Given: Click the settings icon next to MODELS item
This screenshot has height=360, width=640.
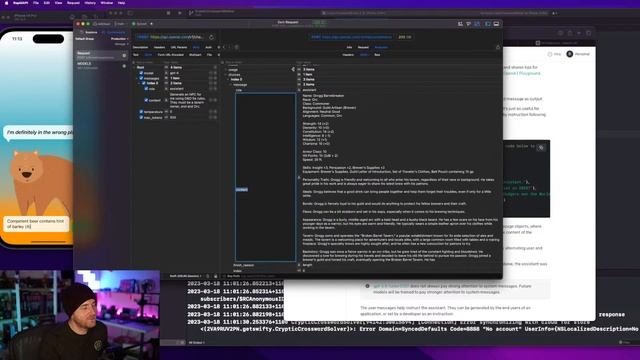Looking at the screenshot, I should coord(124,66).
